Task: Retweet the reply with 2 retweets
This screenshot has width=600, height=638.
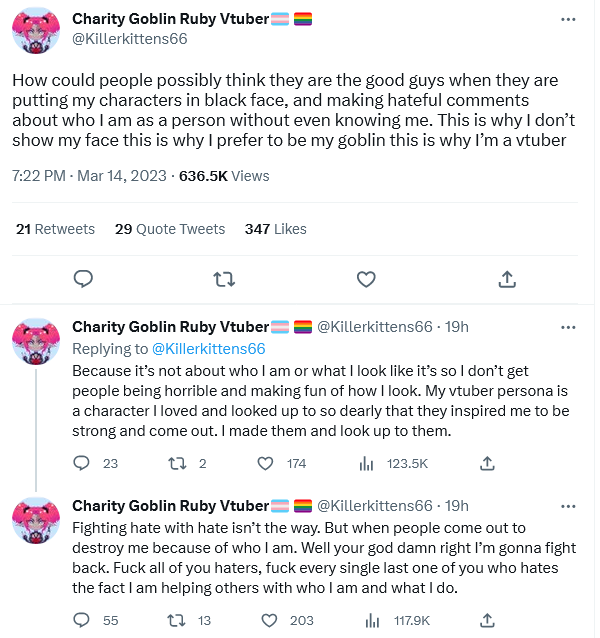Action: point(177,463)
